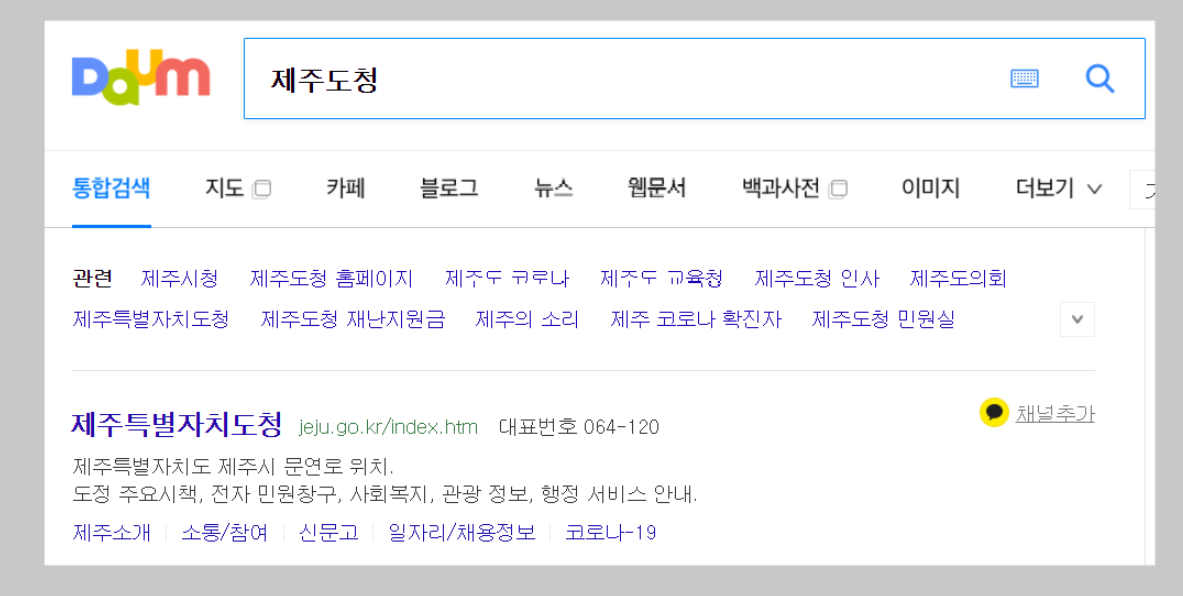The height and width of the screenshot is (596, 1183).
Task: Open the 신문고 sublink
Action: [328, 532]
